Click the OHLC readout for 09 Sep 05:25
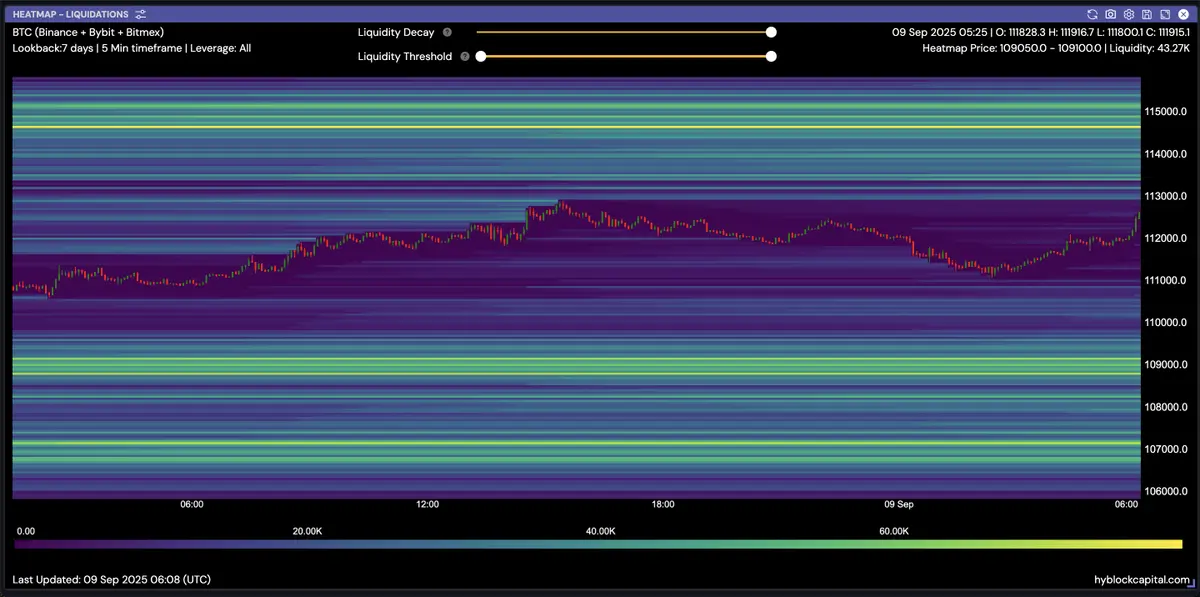Viewport: 1200px width, 597px height. (1041, 32)
